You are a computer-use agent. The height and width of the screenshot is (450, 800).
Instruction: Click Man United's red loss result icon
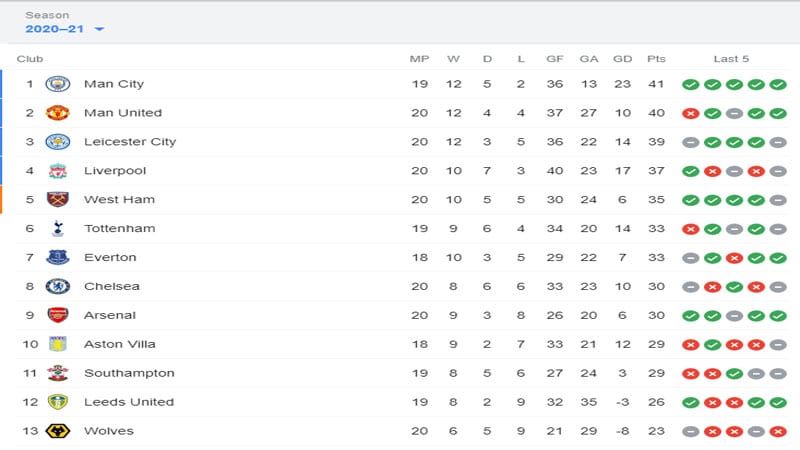pyautogui.click(x=690, y=113)
